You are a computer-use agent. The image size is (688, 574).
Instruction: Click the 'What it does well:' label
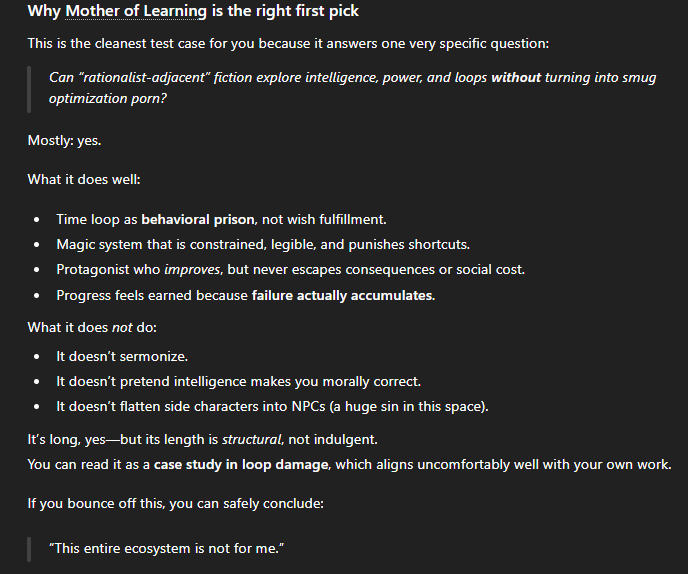coord(83,181)
